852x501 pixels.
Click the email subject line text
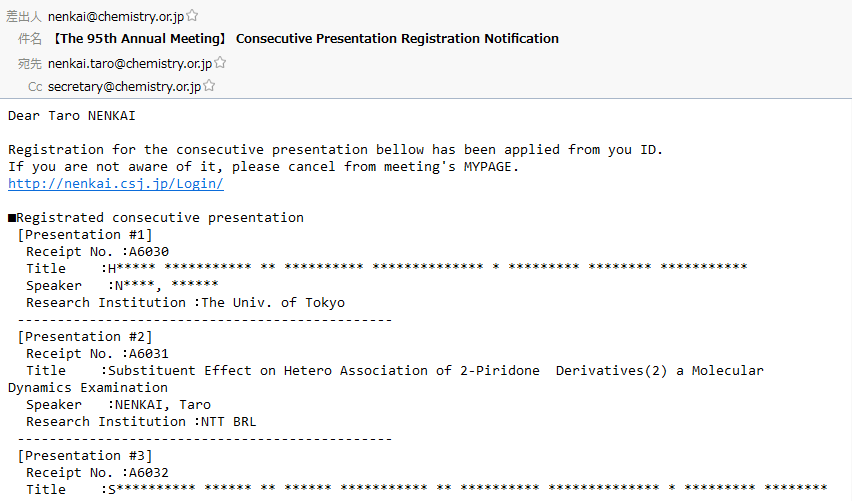pos(305,39)
